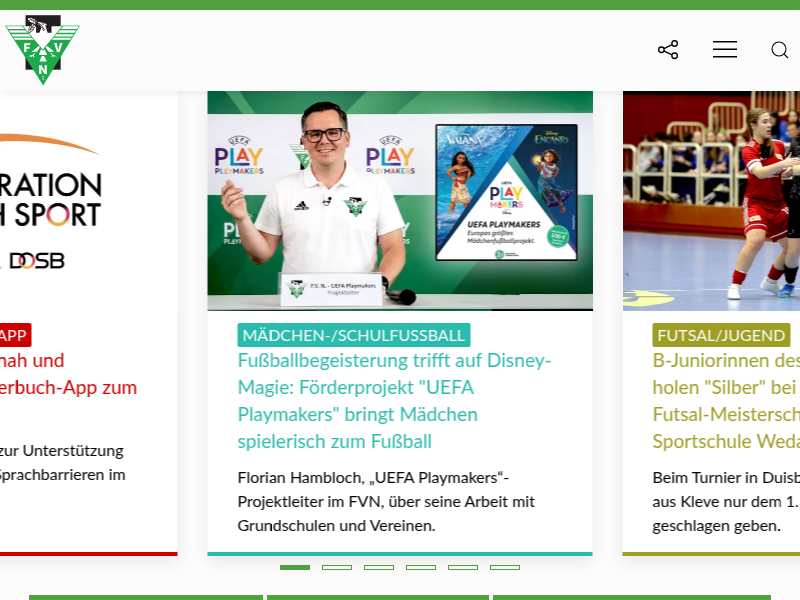Select the first carousel indicator
This screenshot has height=600, width=800.
[x=295, y=567]
